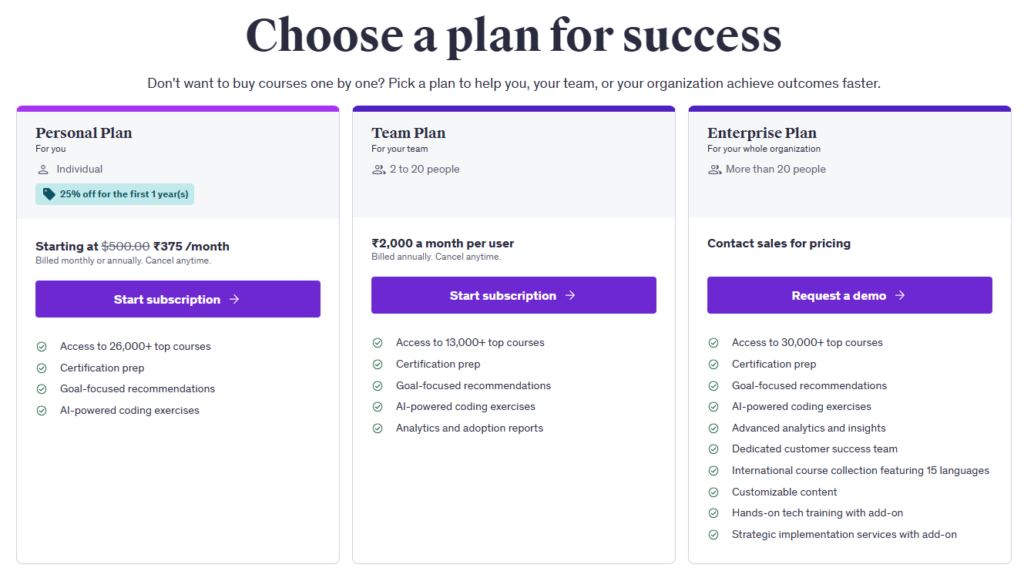Image resolution: width=1024 pixels, height=578 pixels.
Task: Click checkmark icon beside 'Dedicated customer success team'
Action: (714, 449)
